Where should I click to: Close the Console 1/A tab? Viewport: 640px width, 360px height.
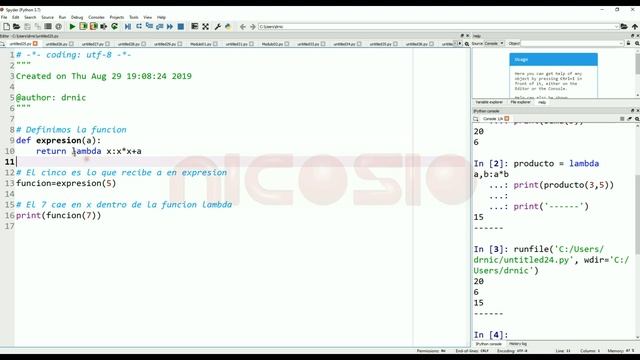[x=507, y=118]
